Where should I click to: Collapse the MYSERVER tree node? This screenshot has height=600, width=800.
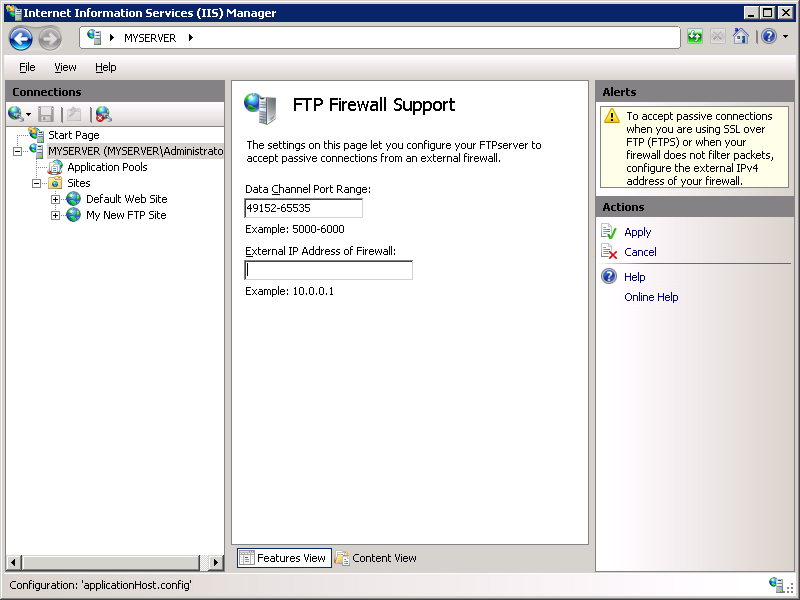(x=17, y=152)
